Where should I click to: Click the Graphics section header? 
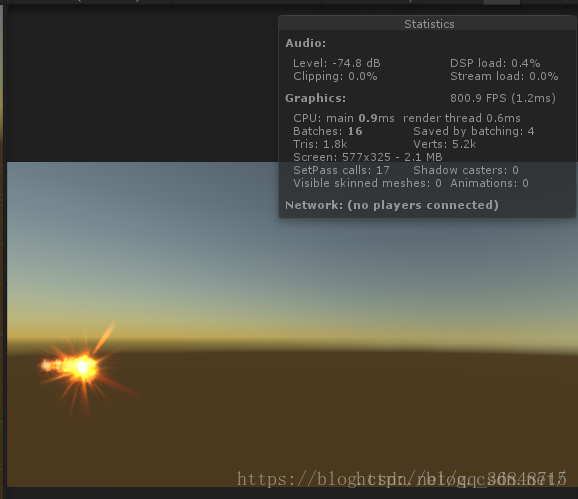tap(316, 98)
